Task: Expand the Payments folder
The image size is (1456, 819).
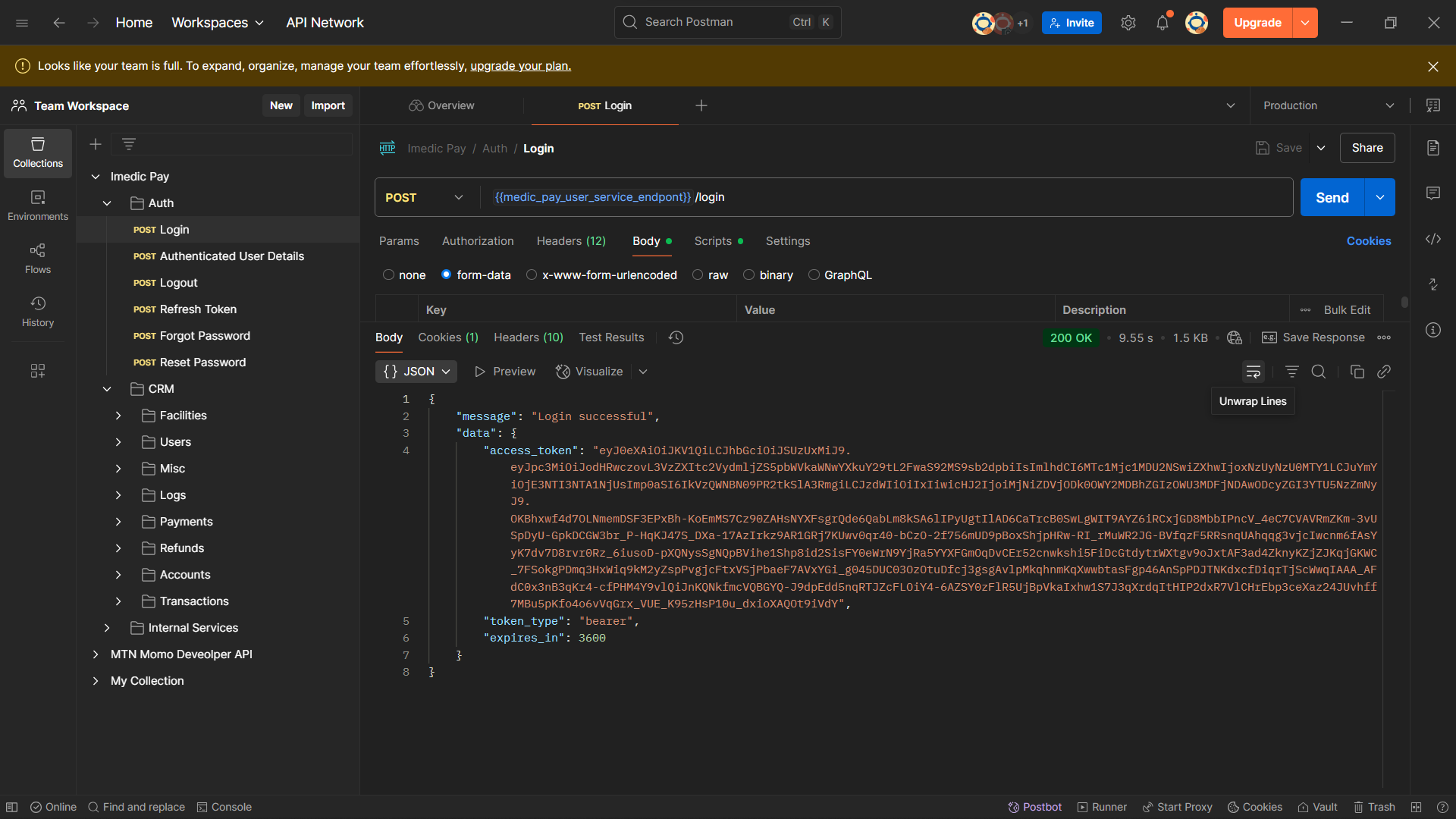Action: point(118,522)
